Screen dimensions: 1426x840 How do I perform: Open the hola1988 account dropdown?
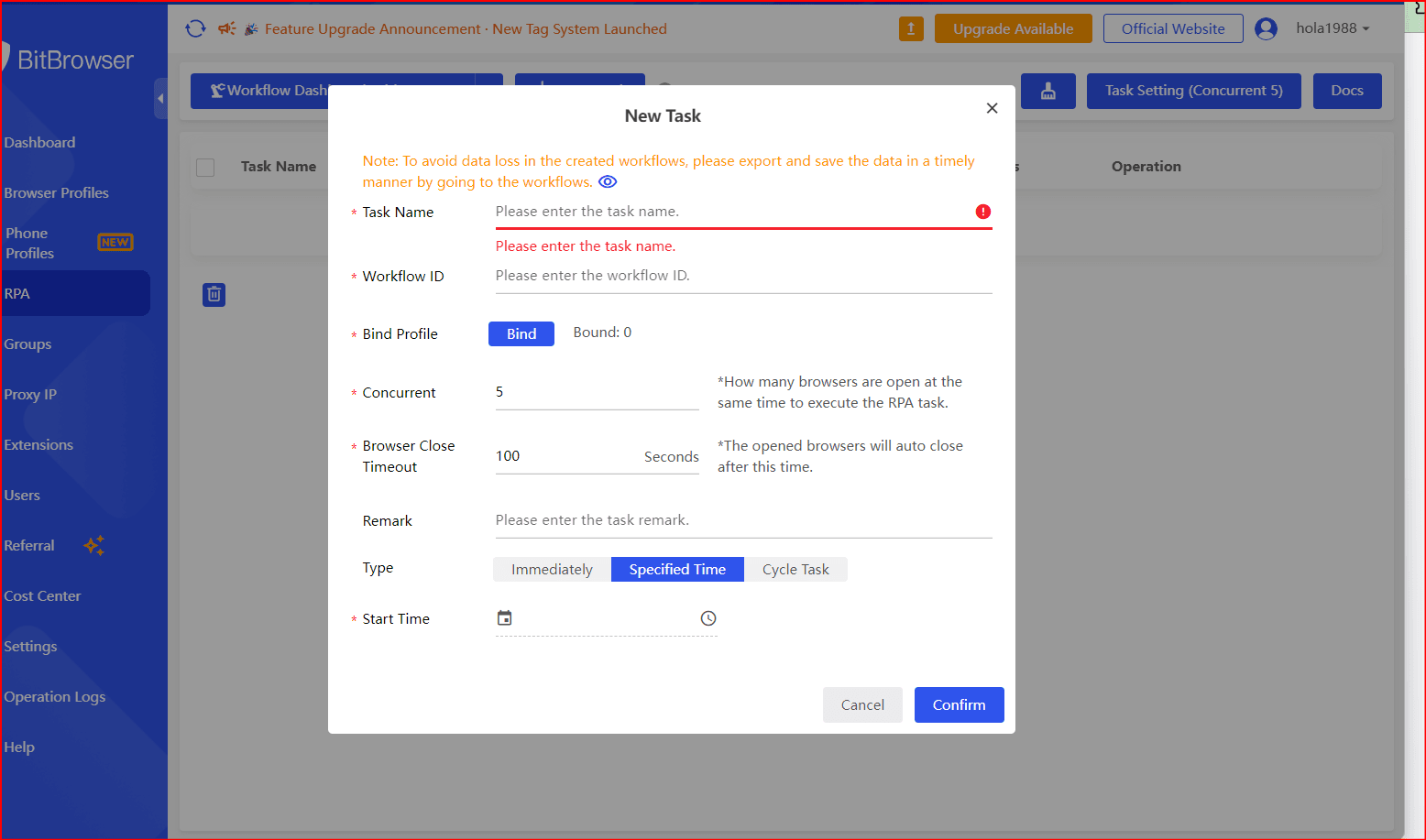(x=1333, y=28)
